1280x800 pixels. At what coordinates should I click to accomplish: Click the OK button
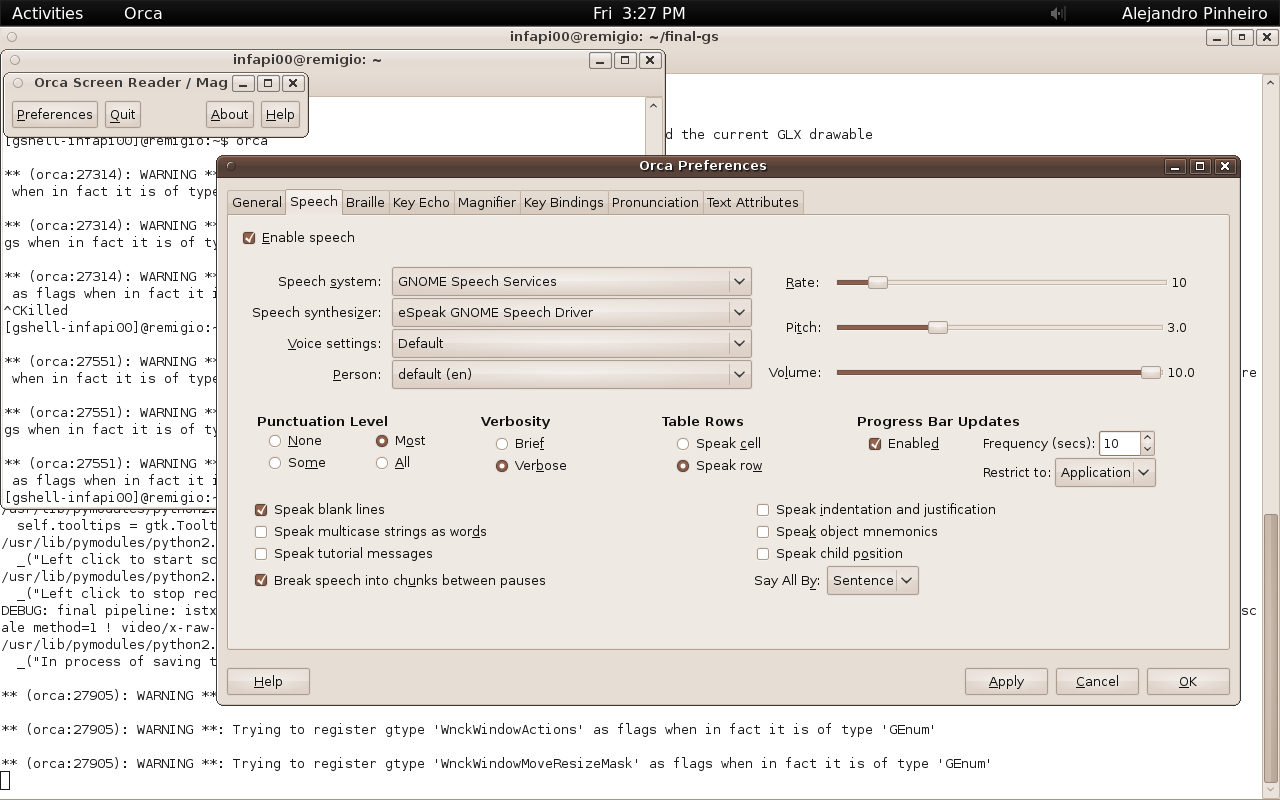(1188, 681)
